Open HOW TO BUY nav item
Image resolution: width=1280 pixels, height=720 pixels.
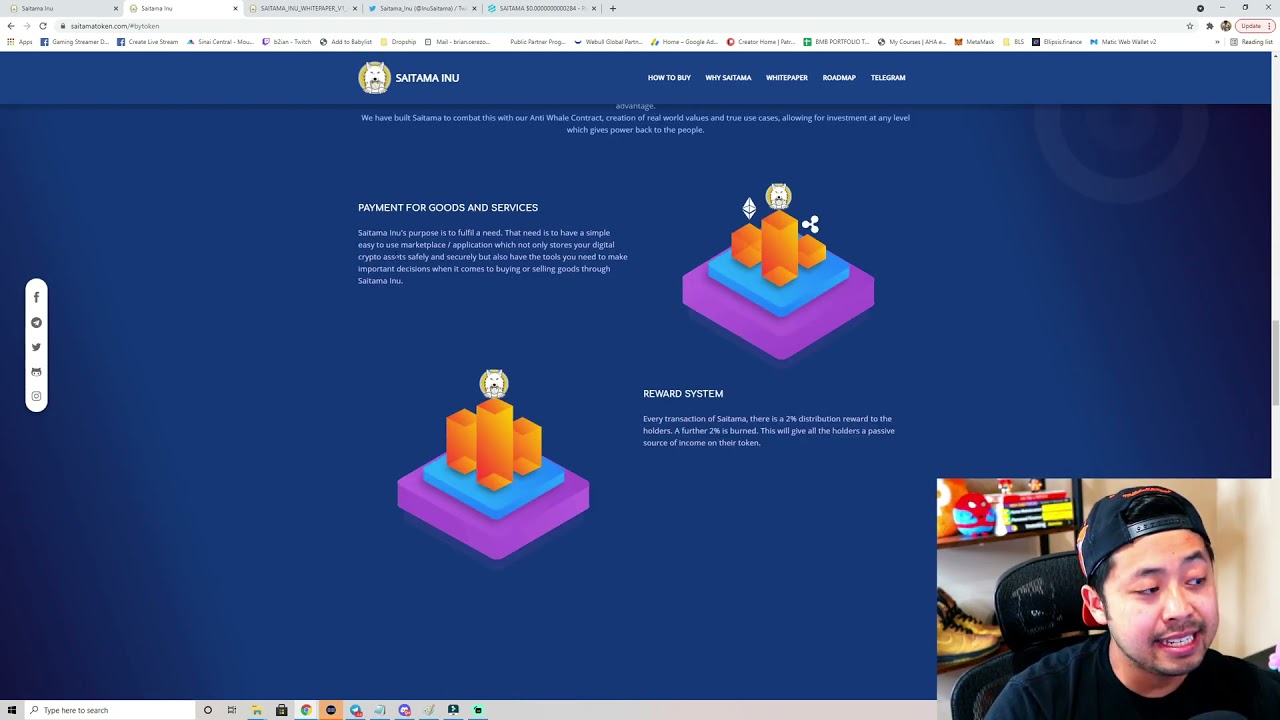click(x=669, y=78)
